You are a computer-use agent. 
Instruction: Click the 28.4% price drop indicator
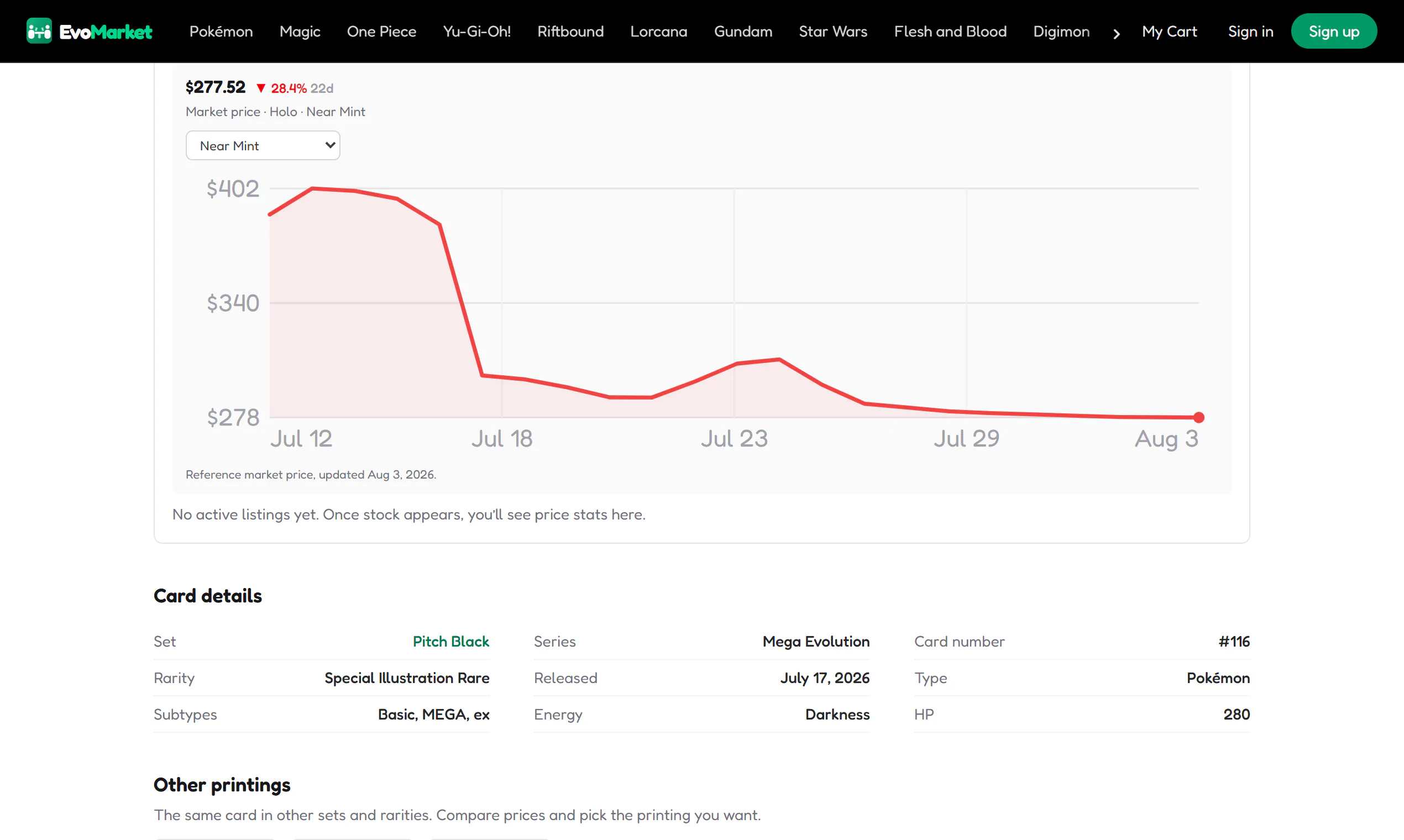pos(281,88)
